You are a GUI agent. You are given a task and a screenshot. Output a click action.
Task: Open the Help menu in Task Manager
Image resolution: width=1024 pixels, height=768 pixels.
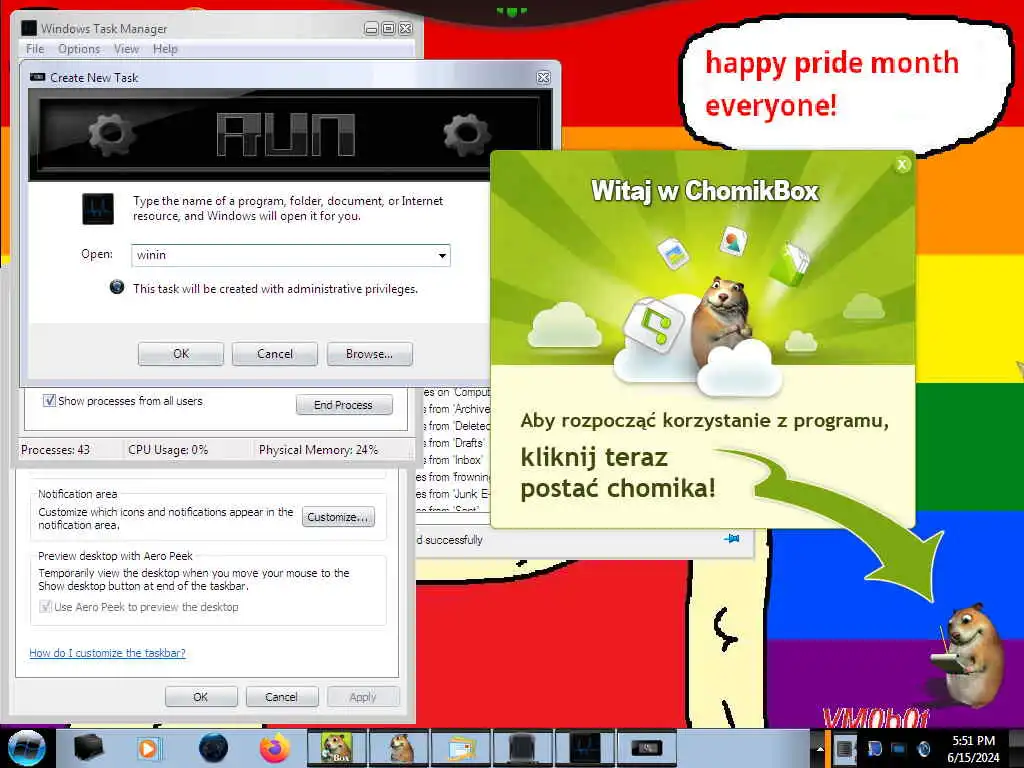[165, 49]
